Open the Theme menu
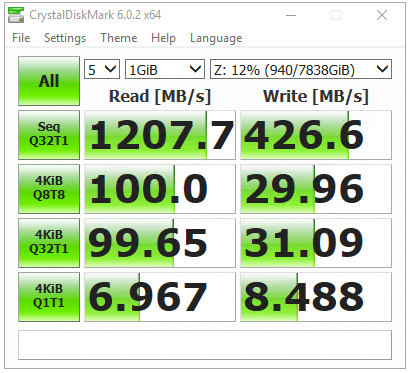 pyautogui.click(x=119, y=38)
